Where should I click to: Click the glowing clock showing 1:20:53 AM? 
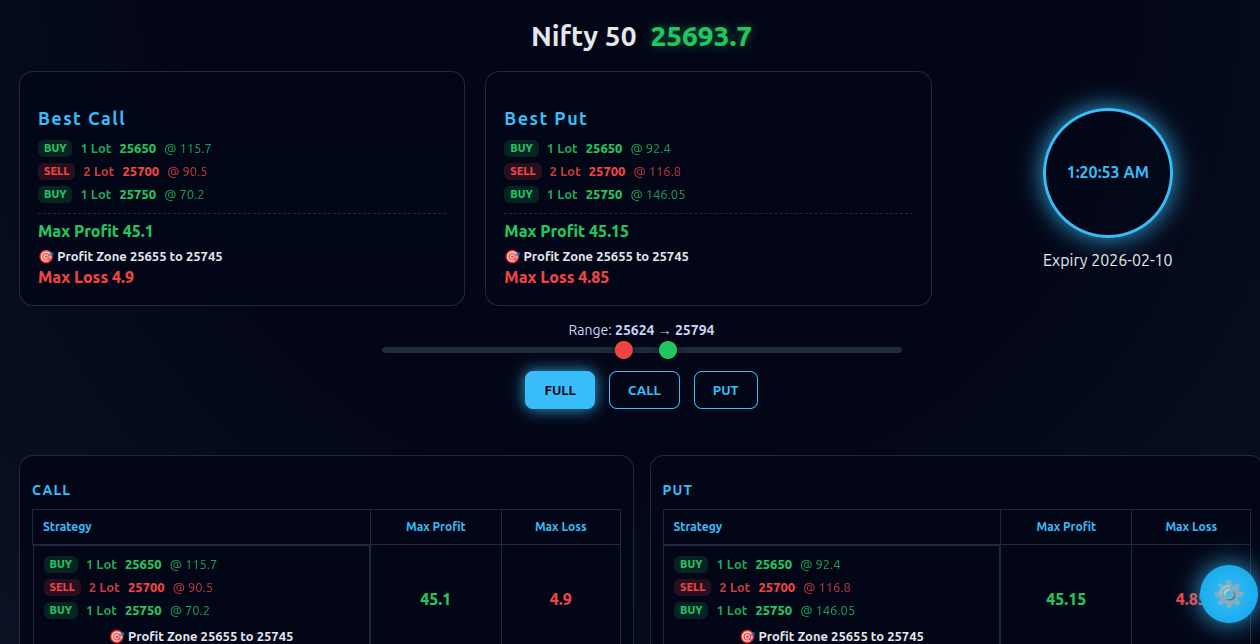pos(1107,172)
